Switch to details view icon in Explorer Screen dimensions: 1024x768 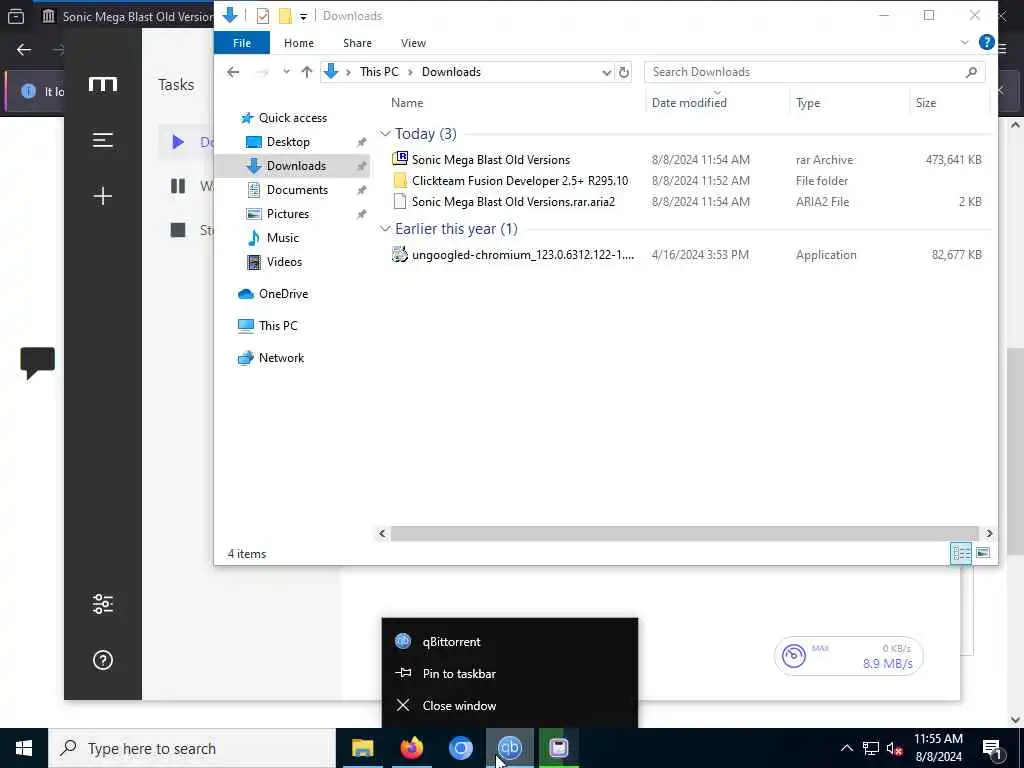961,553
